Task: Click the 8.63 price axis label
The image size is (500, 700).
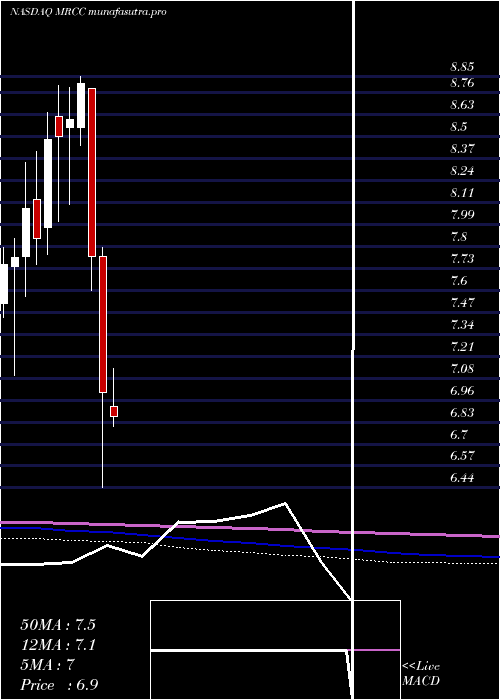Action: [x=462, y=105]
